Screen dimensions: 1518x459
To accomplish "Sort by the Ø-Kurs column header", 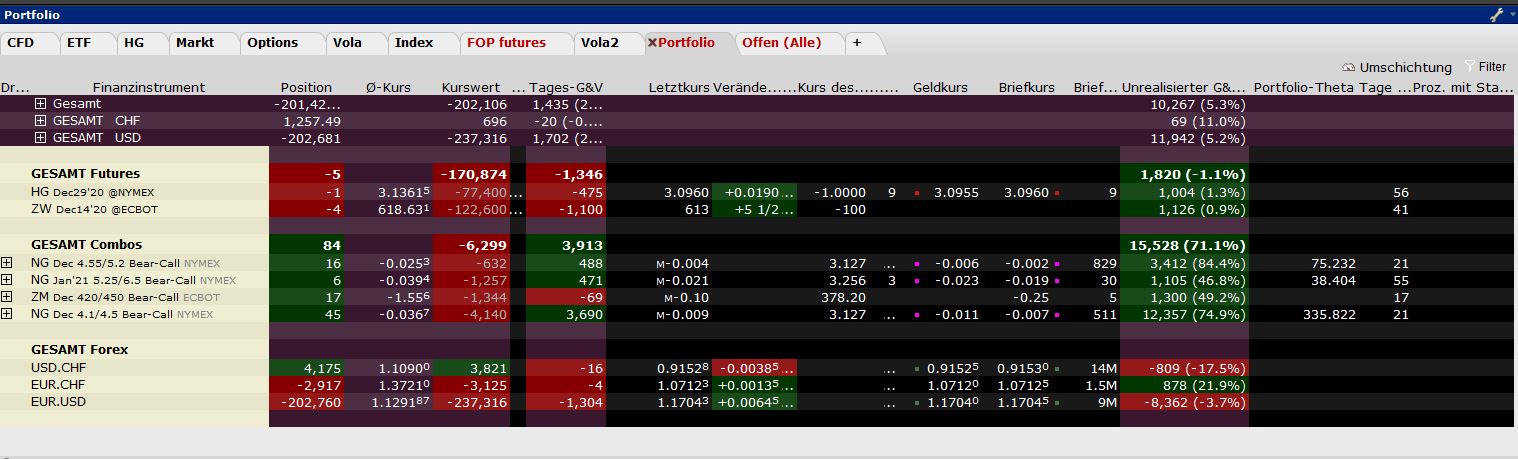I will pos(388,87).
